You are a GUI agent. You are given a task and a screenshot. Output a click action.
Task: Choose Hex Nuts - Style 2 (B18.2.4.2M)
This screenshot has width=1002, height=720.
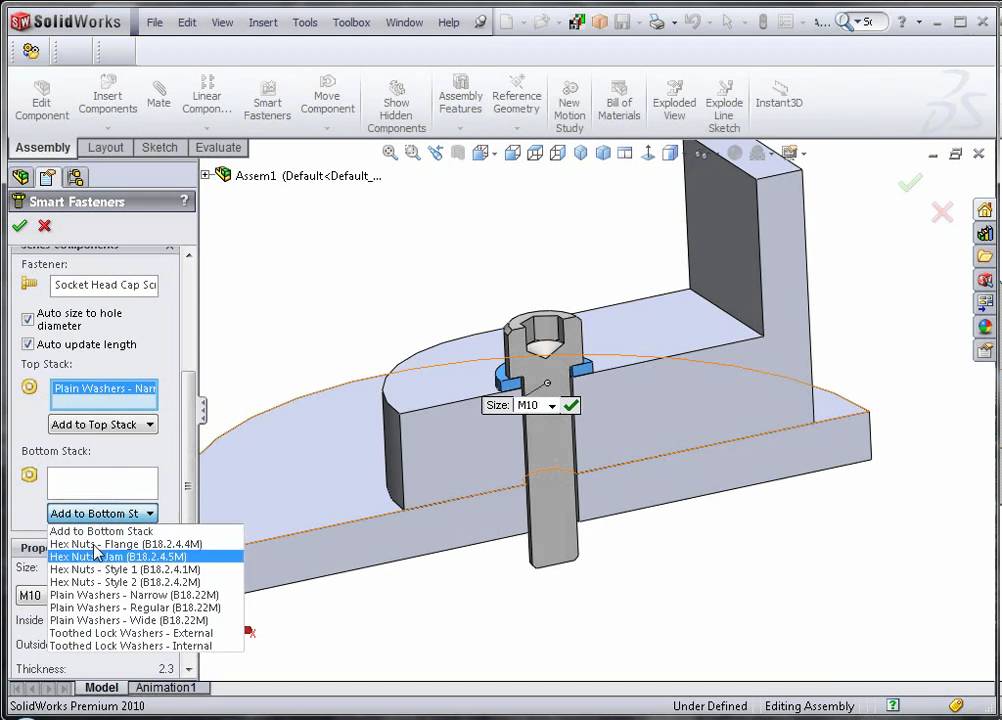coord(146,582)
